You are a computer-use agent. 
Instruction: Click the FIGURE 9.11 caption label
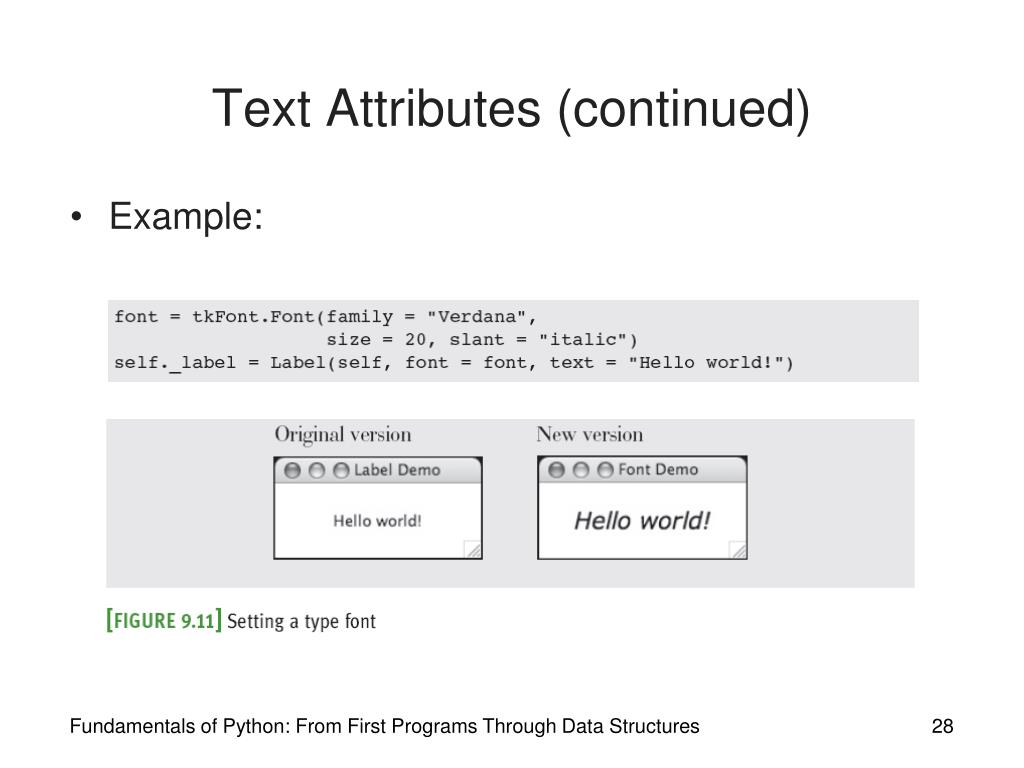pyautogui.click(x=164, y=620)
